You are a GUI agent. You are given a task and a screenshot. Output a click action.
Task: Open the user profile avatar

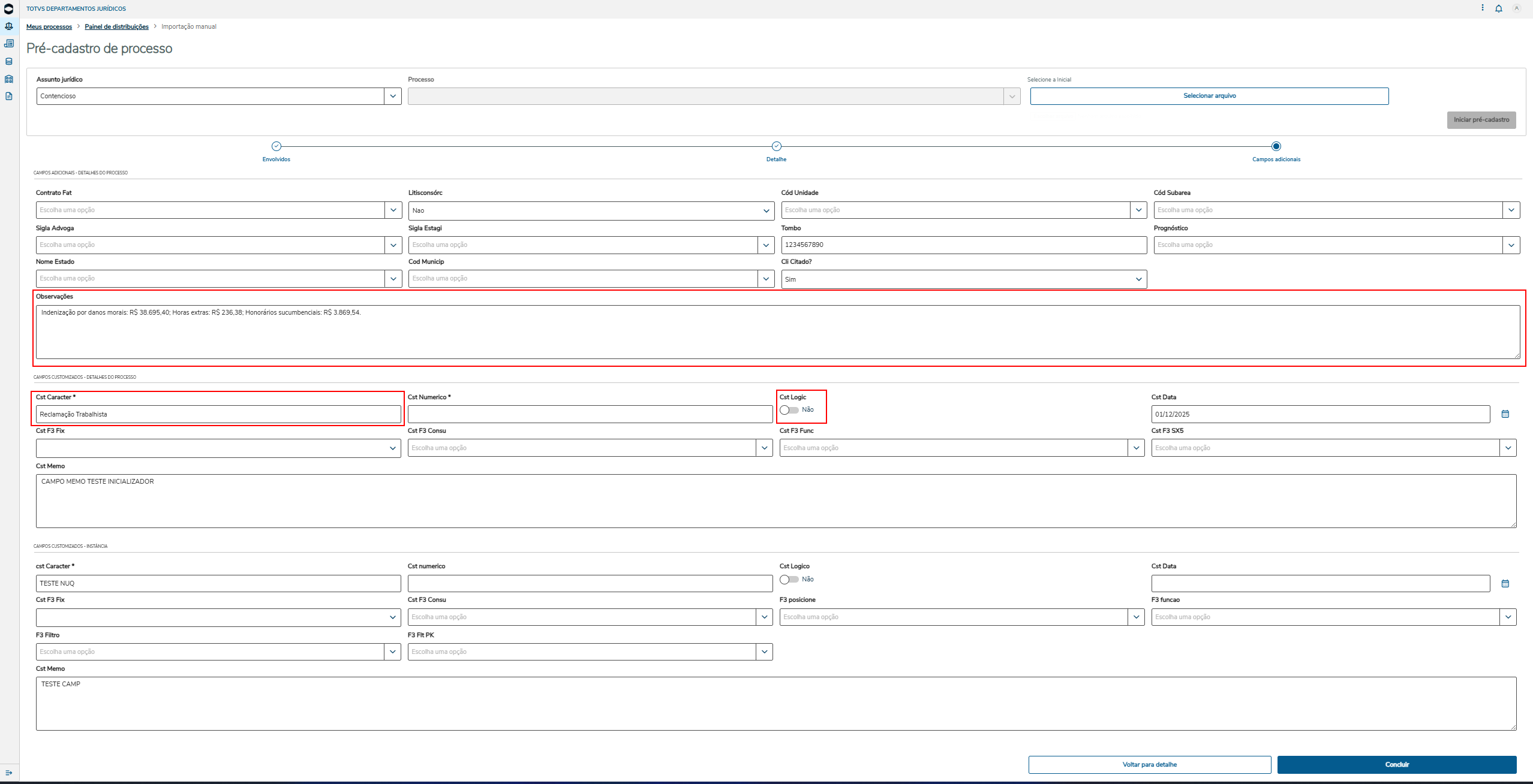pyautogui.click(x=1516, y=8)
